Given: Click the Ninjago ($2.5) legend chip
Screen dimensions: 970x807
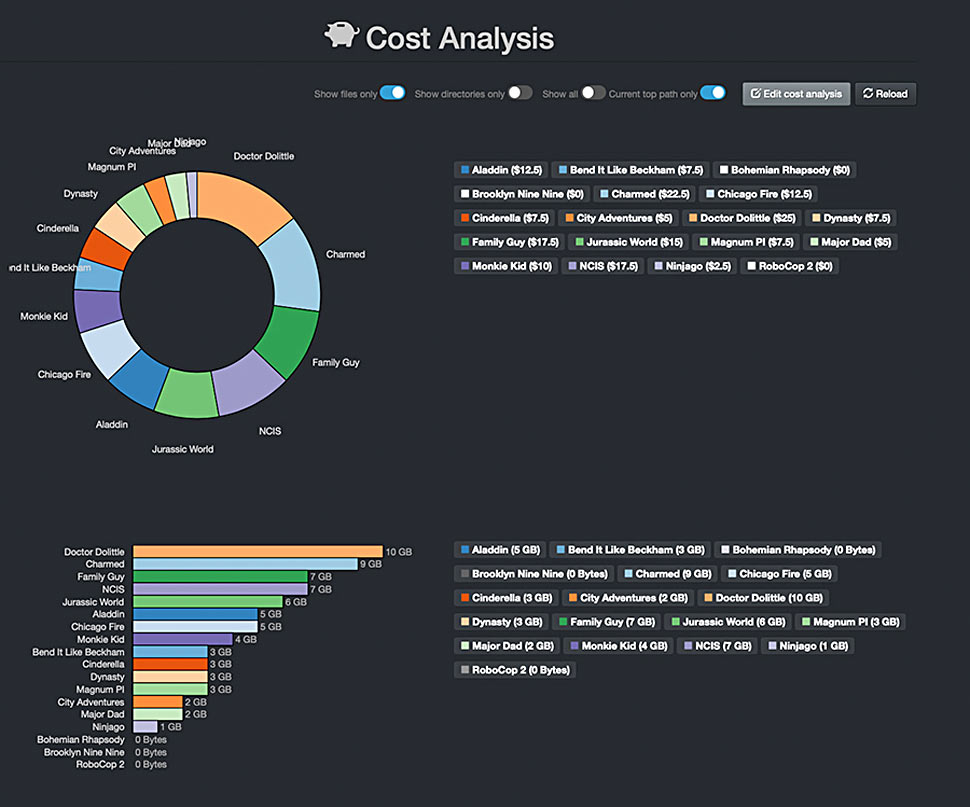Looking at the screenshot, I should 692,267.
